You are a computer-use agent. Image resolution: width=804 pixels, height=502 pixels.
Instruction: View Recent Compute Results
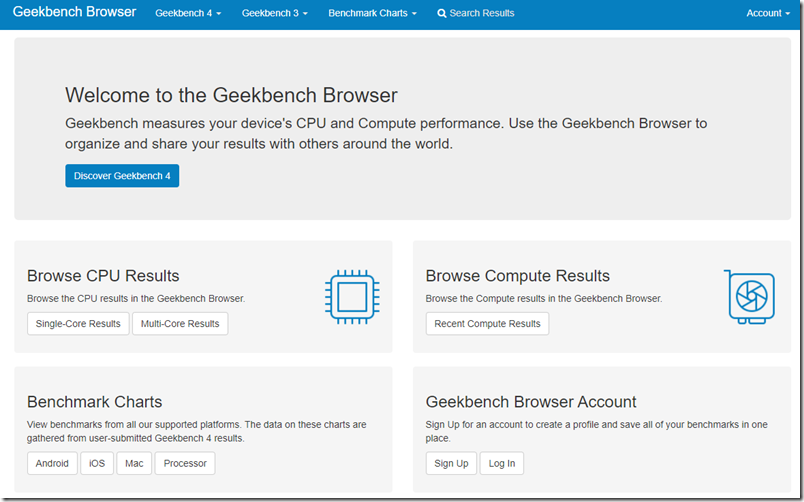[x=487, y=324]
